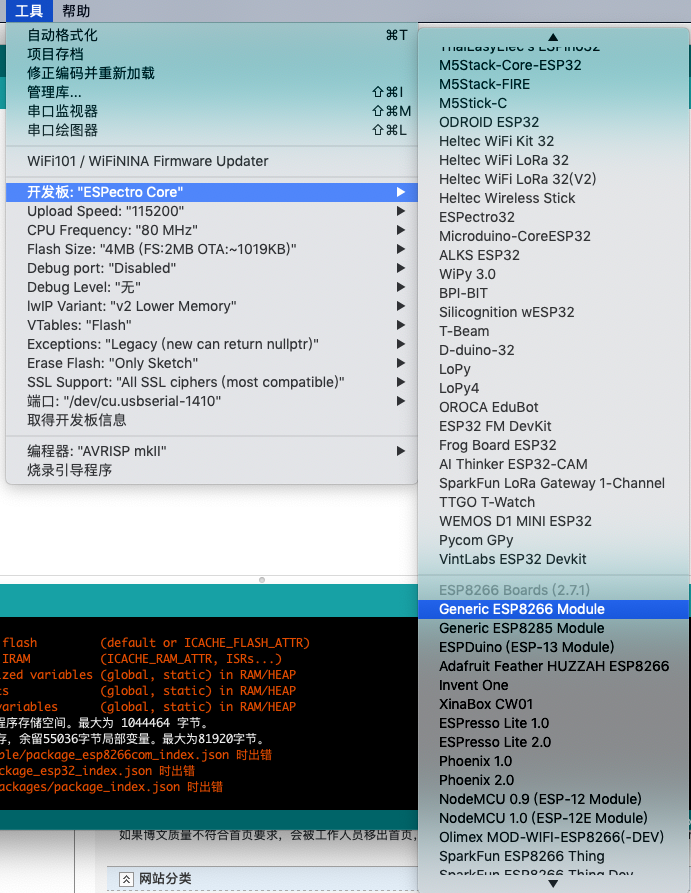Select TTGO T-Watch board
The width and height of the screenshot is (691, 893).
(x=553, y=502)
